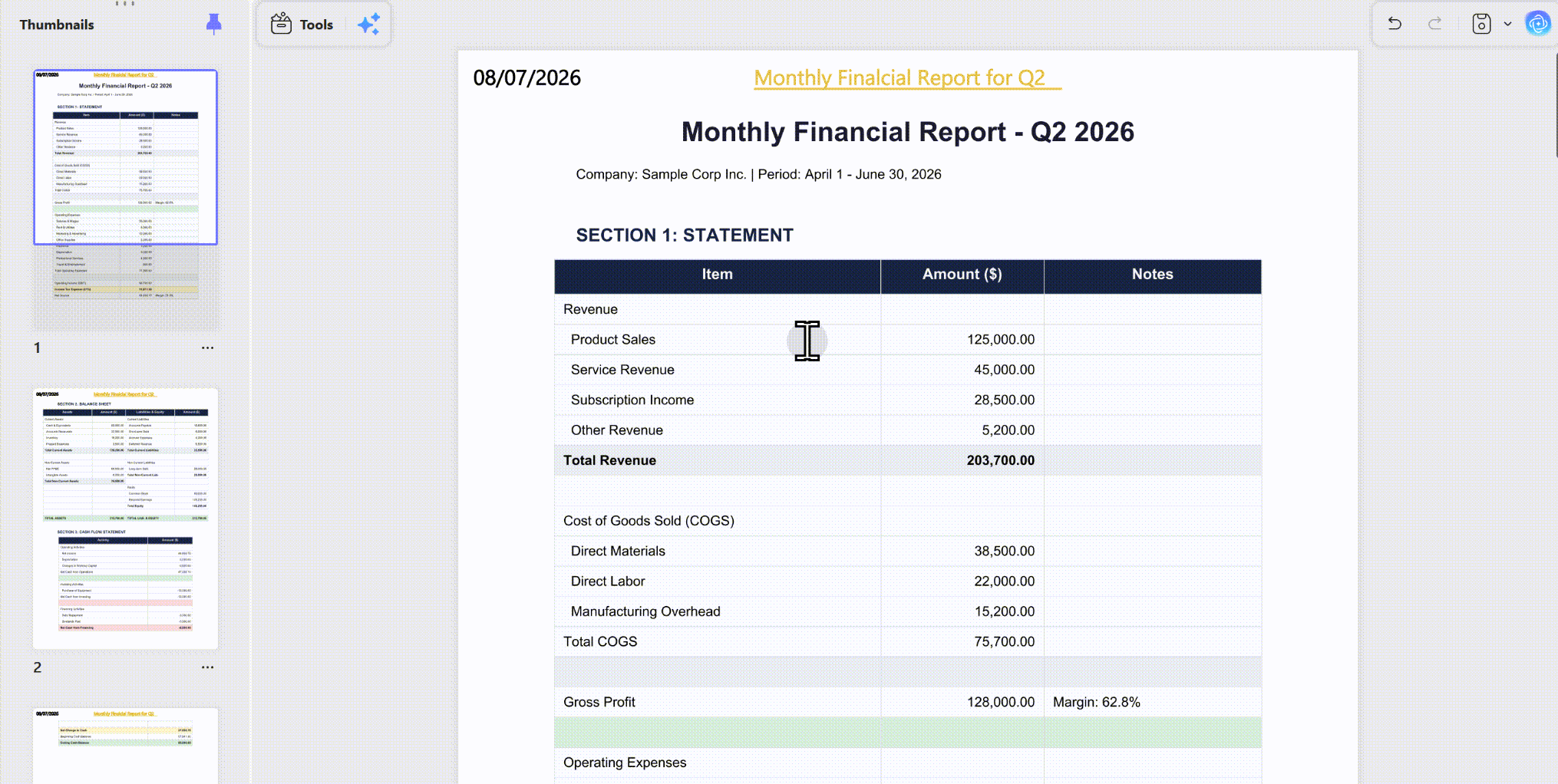Click the panel drag handle dots above Thumbnails
Viewport: 1558px width, 784px height.
click(x=125, y=4)
